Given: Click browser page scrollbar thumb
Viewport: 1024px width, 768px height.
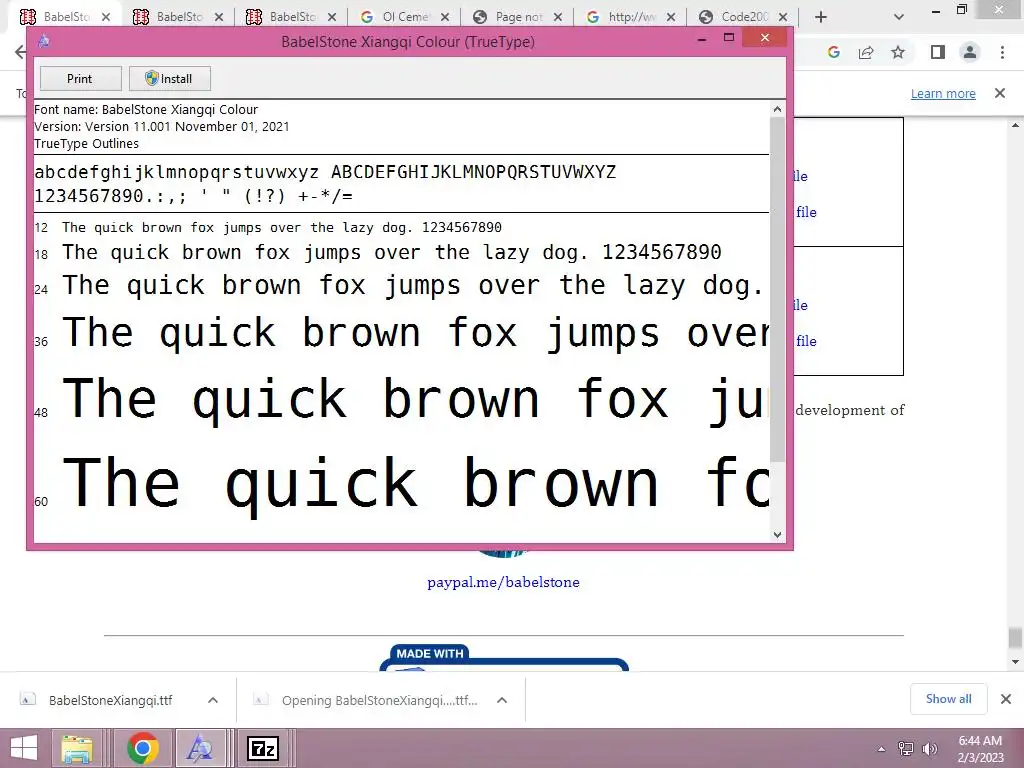Looking at the screenshot, I should coord(1016,637).
